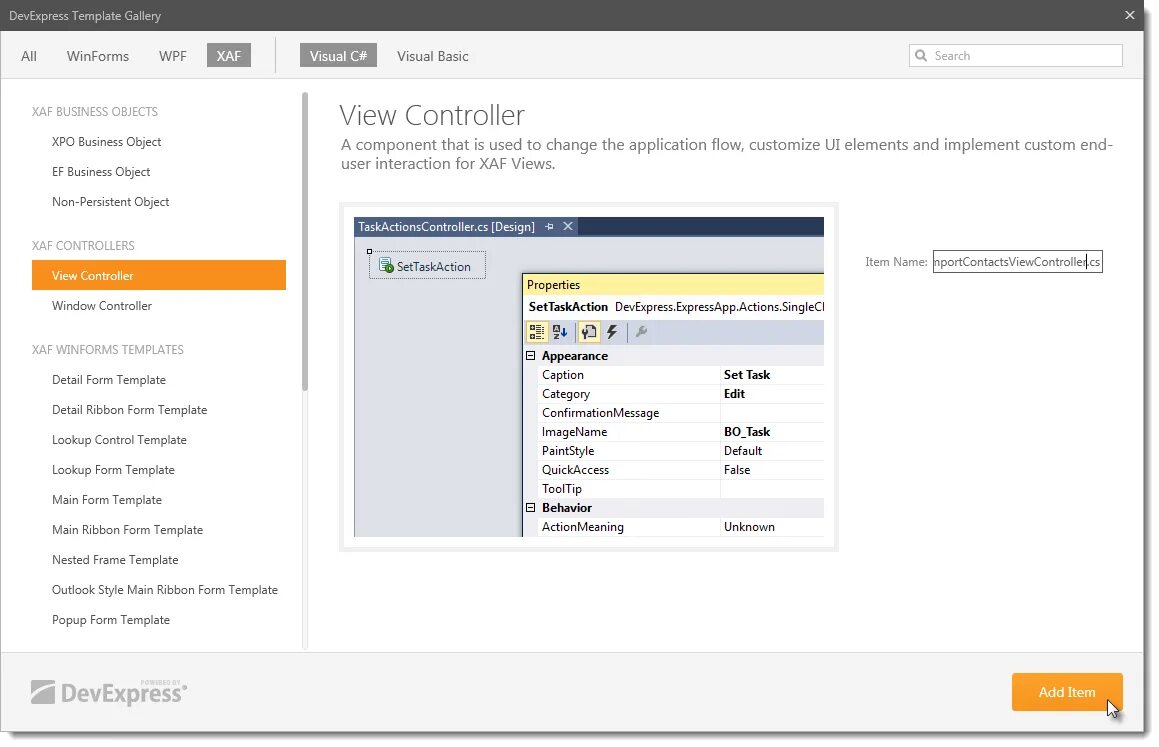This screenshot has height=747, width=1159.
Task: Collapse the Behavior property group
Action: pos(531,508)
